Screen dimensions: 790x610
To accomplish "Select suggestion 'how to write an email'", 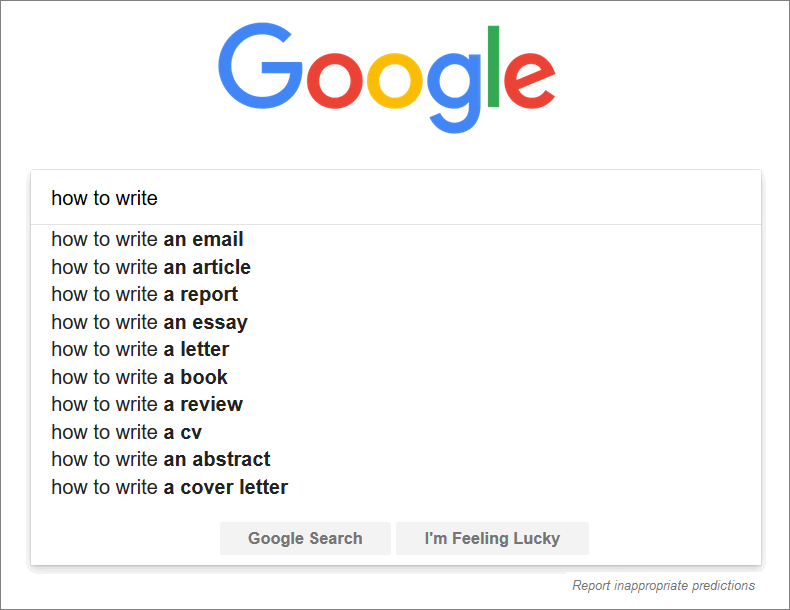I will tap(396, 239).
